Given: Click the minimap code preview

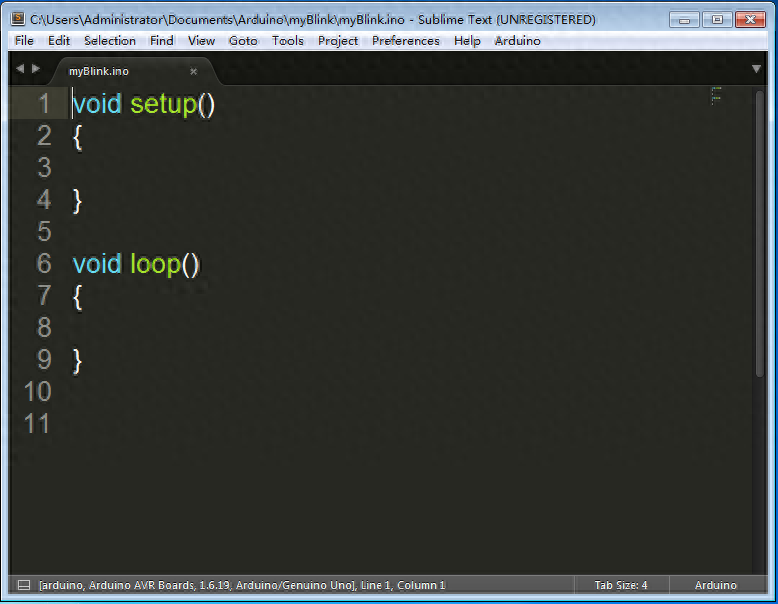Looking at the screenshot, I should coord(716,96).
